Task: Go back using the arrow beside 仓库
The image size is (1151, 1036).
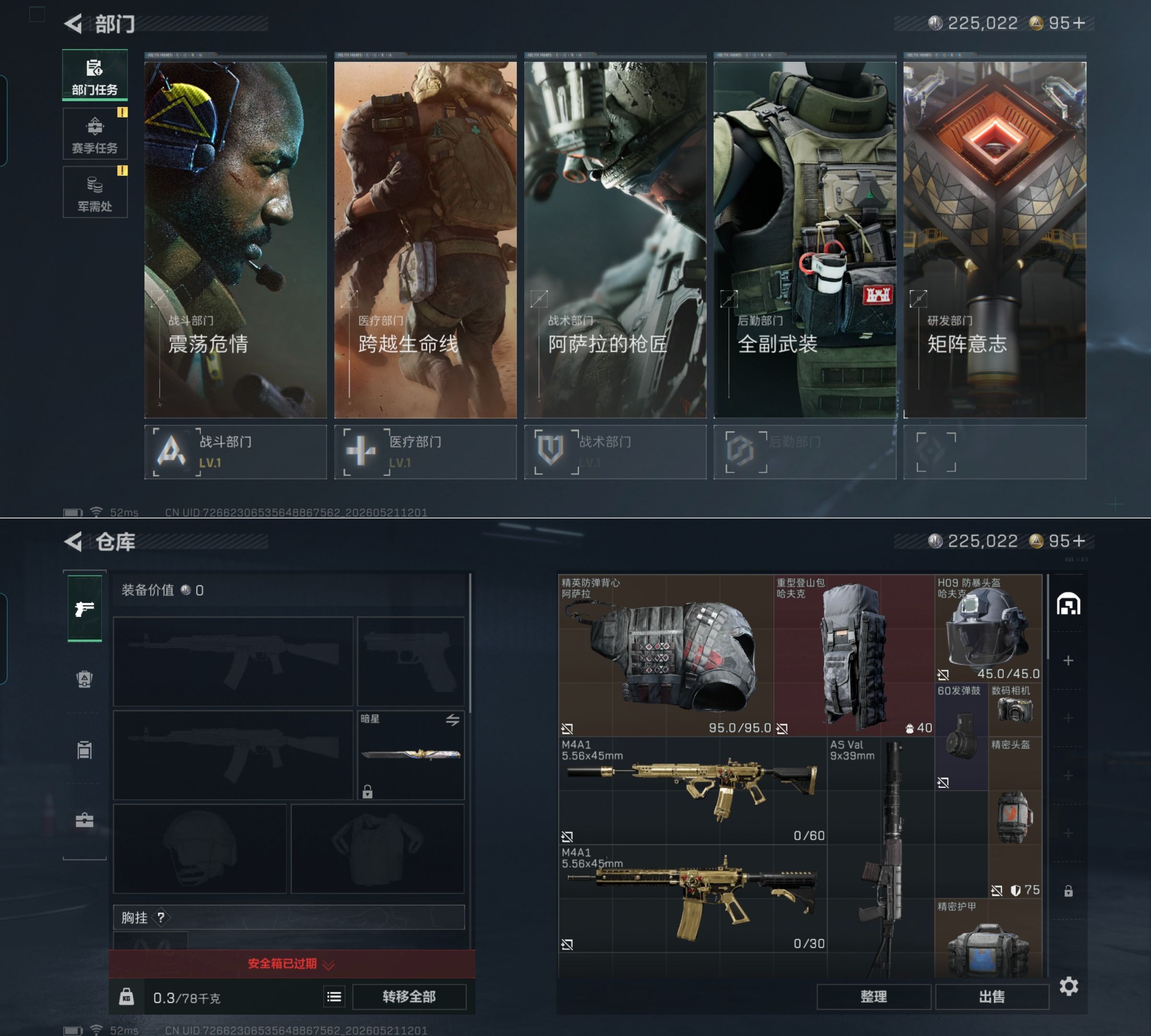Action: coord(73,542)
